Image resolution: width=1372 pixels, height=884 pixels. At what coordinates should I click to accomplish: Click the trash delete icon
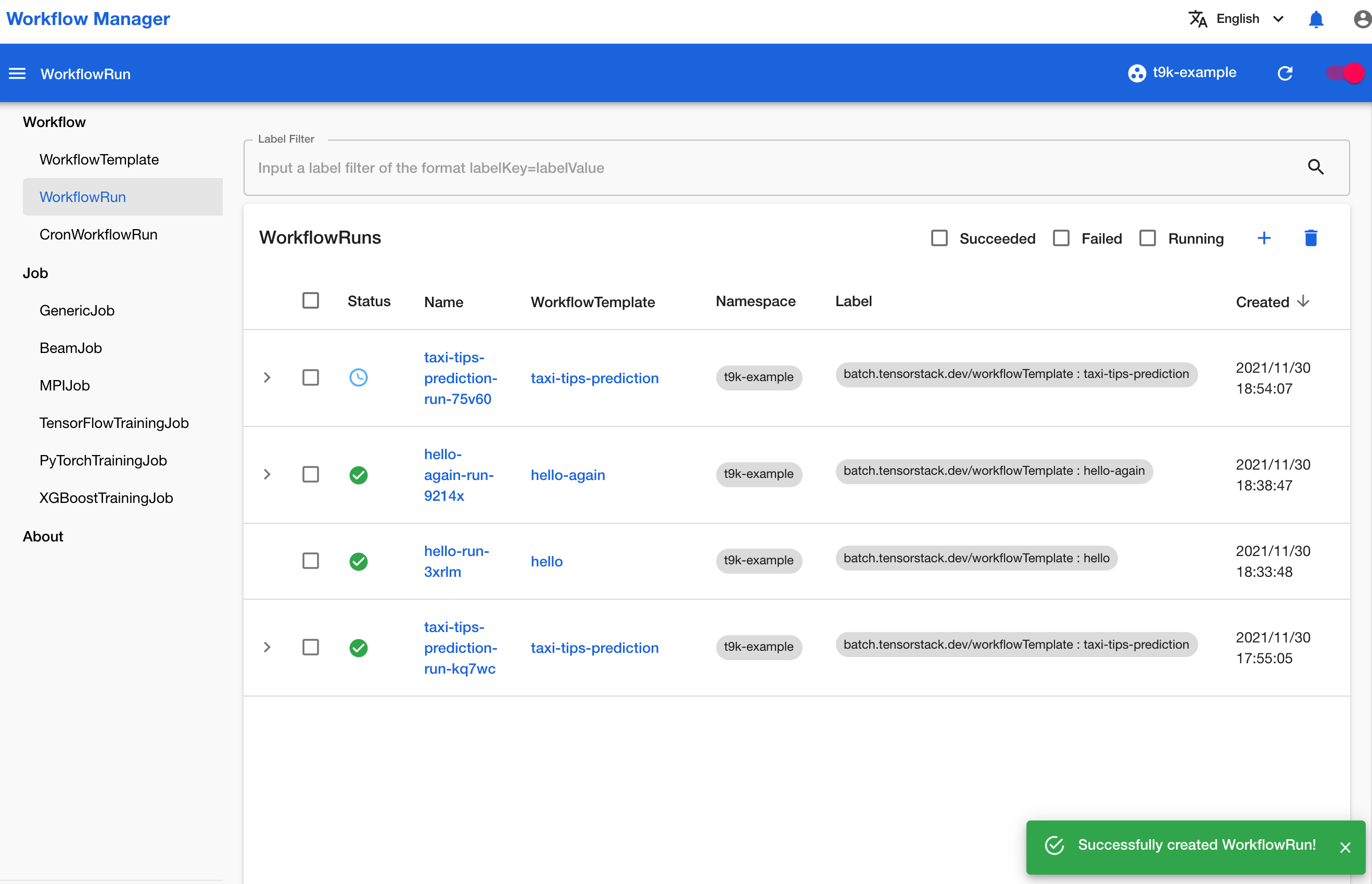[1311, 237]
